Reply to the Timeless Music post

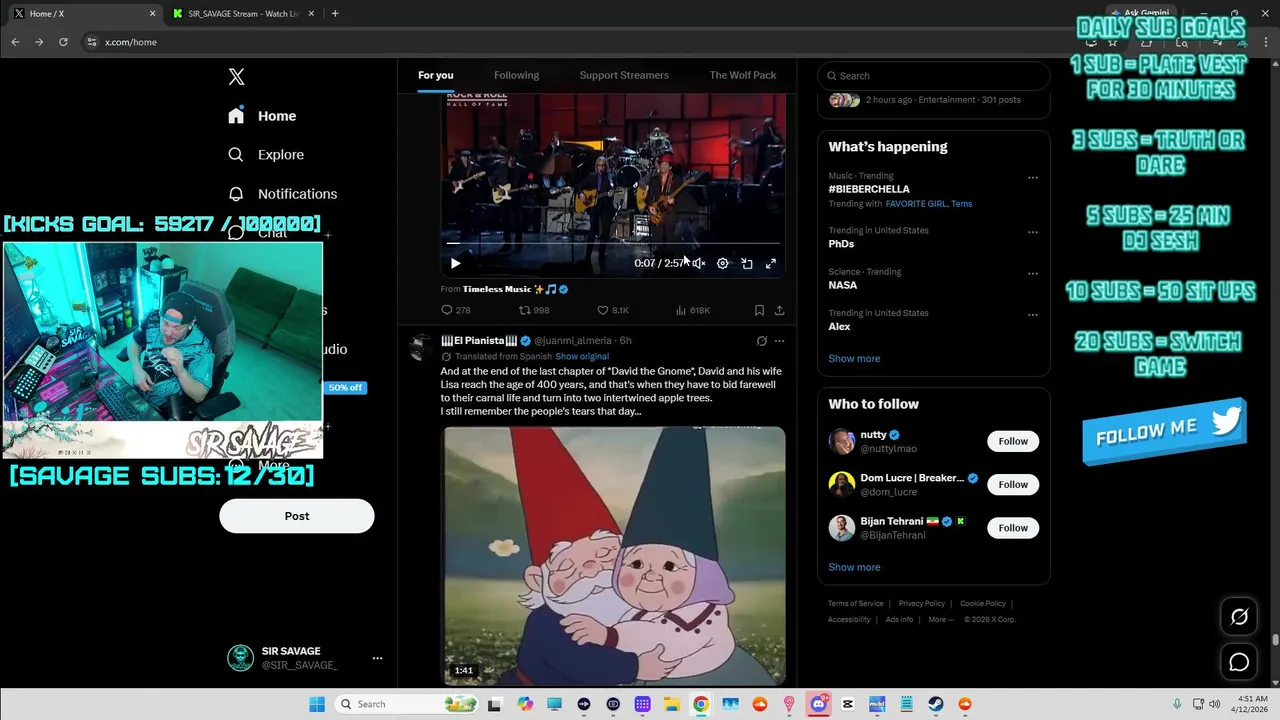click(456, 310)
